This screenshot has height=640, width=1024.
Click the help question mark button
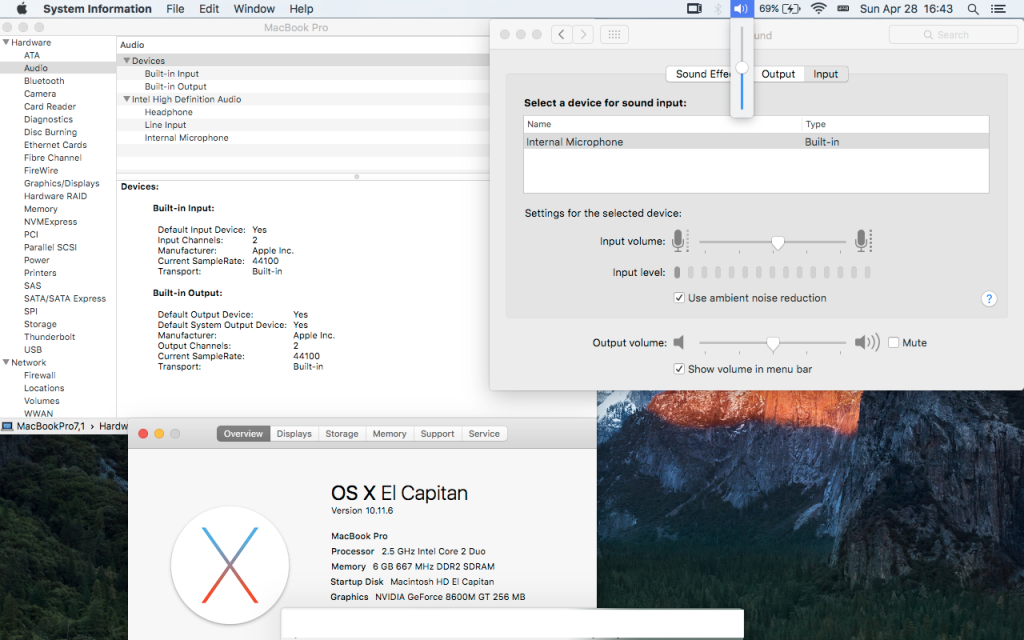tap(988, 298)
